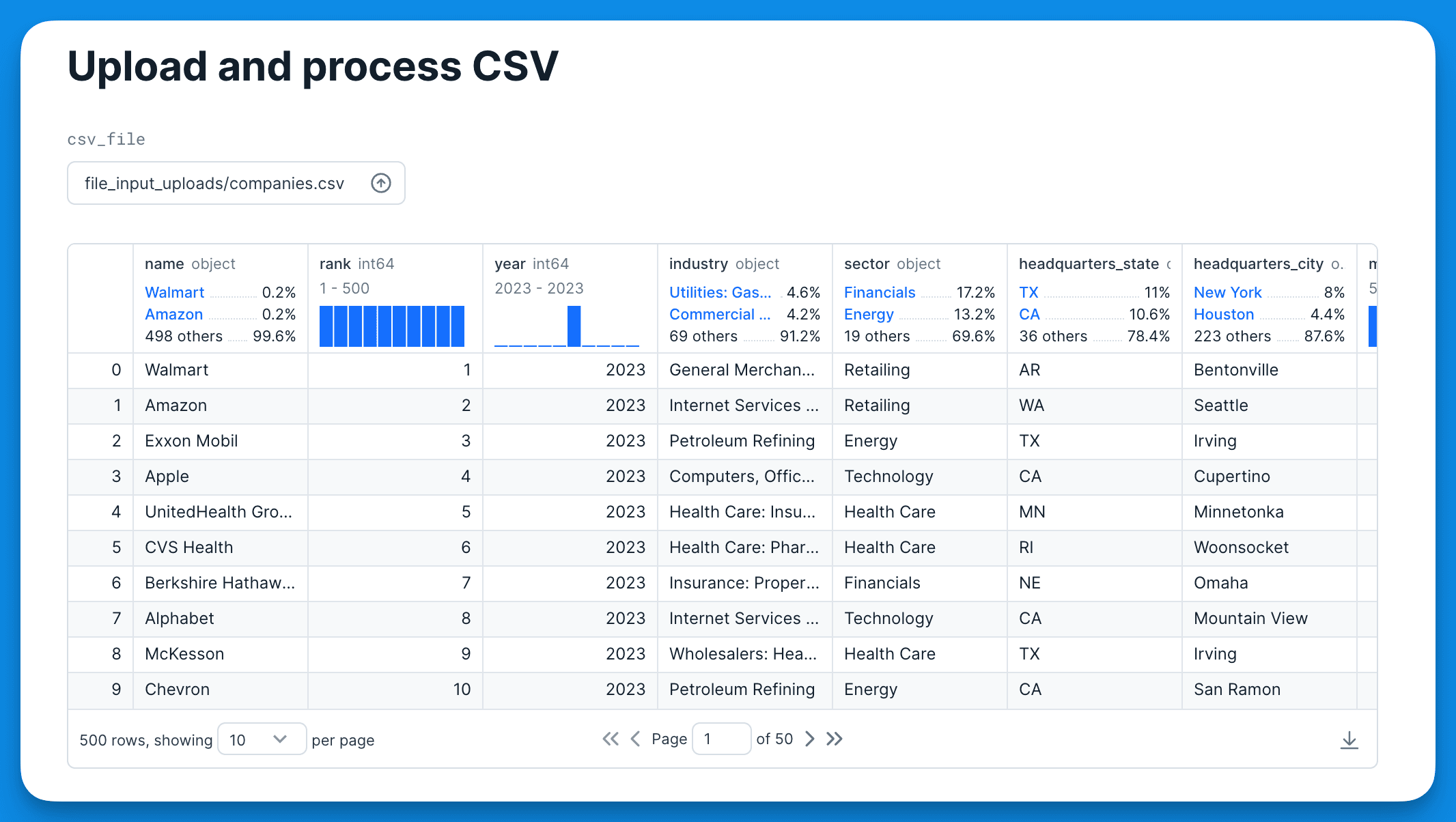Select the Alphabet cell

click(x=221, y=619)
